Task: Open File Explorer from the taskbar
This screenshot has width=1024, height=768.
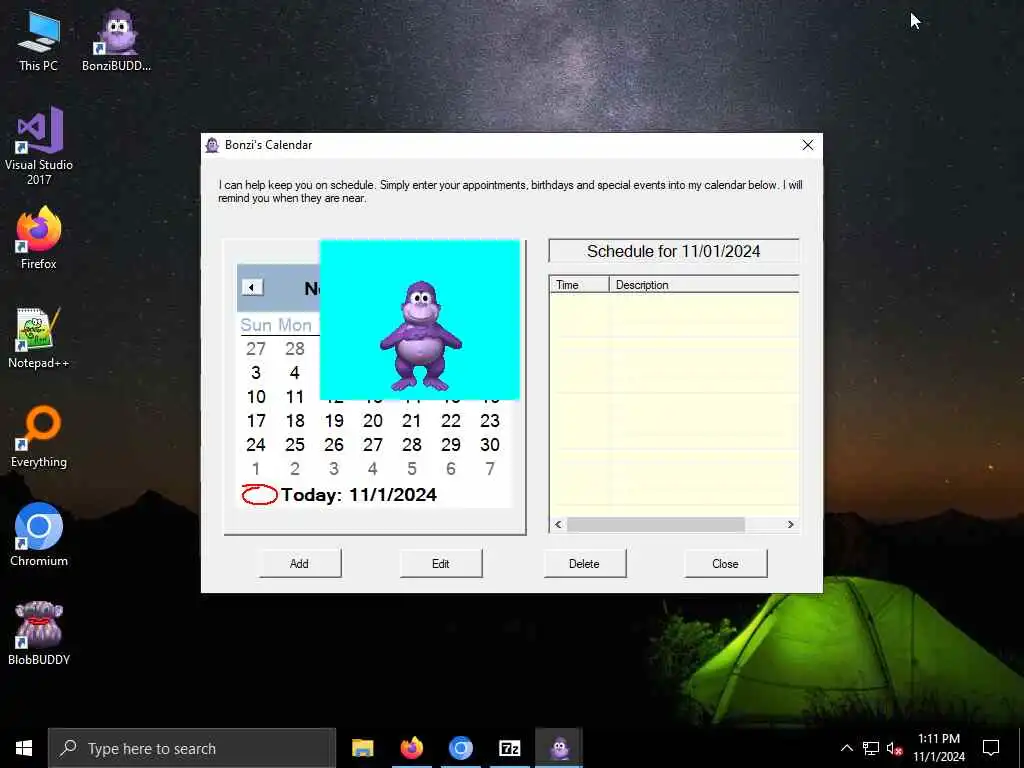Action: click(362, 748)
